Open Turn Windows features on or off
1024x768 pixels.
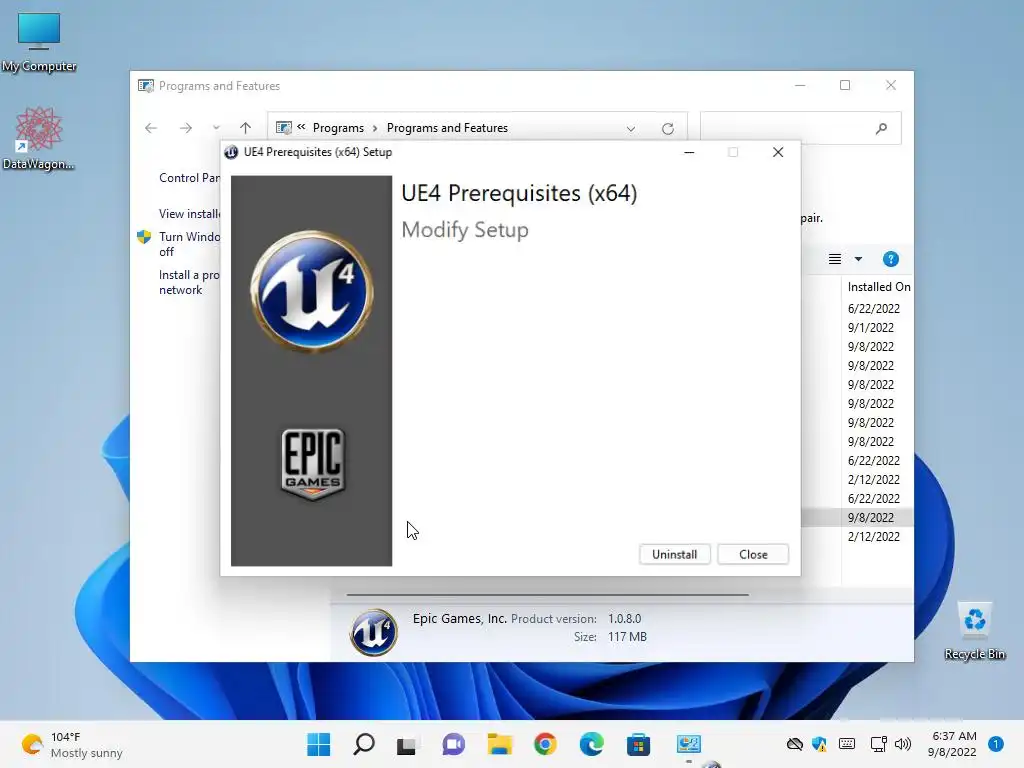tap(189, 244)
